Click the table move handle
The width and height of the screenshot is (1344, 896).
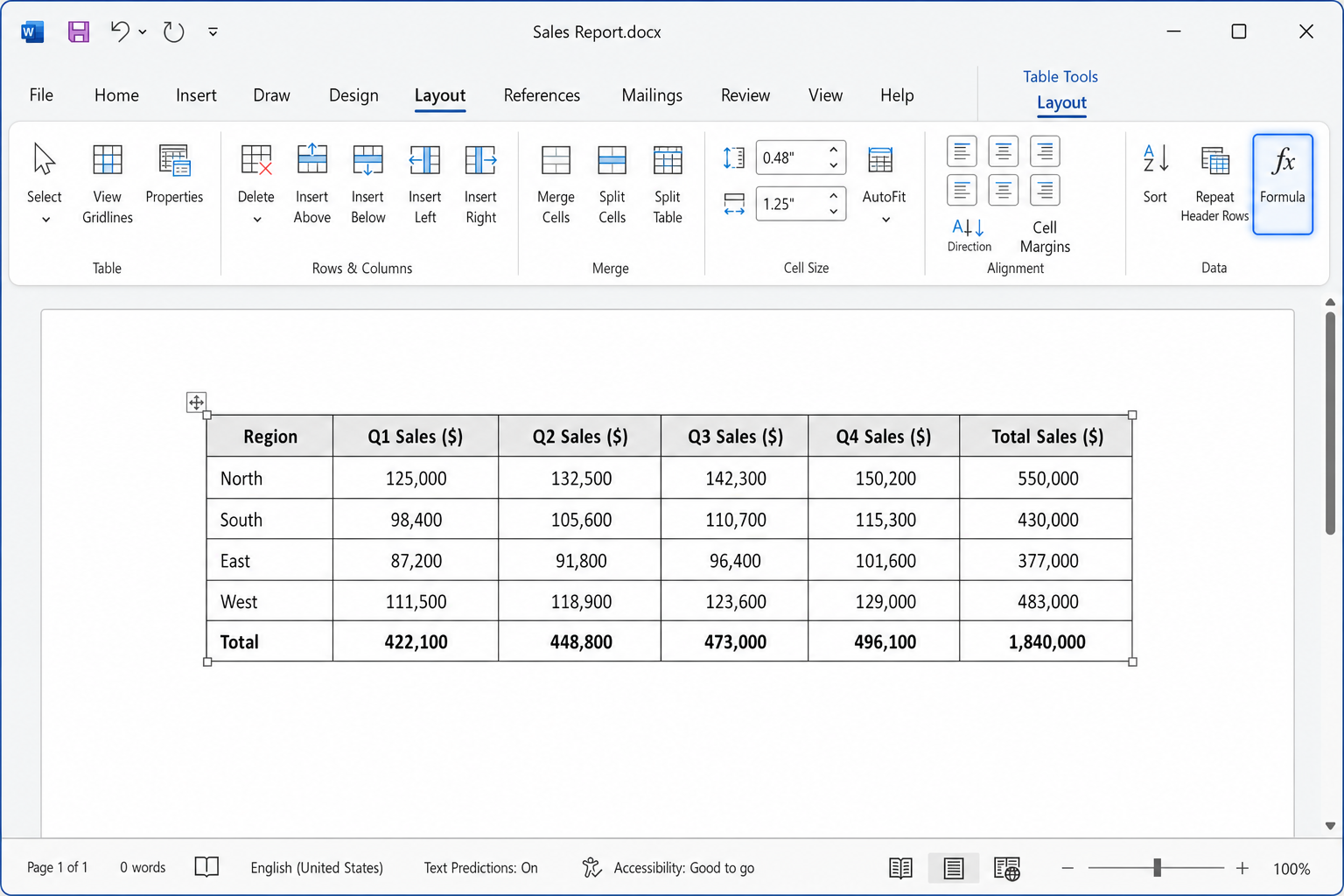[x=196, y=402]
